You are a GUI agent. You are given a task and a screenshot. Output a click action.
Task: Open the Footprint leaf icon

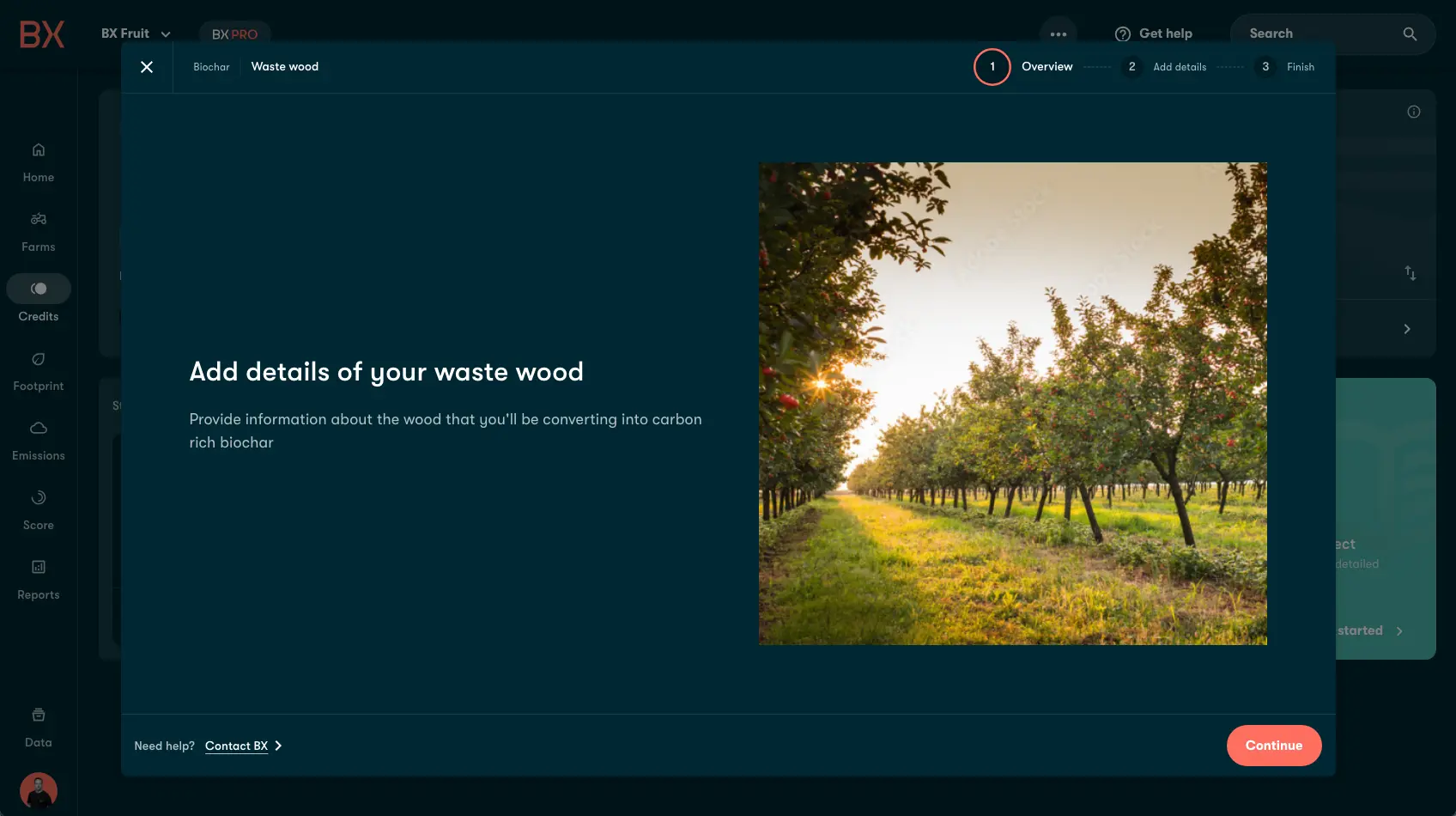click(x=39, y=359)
